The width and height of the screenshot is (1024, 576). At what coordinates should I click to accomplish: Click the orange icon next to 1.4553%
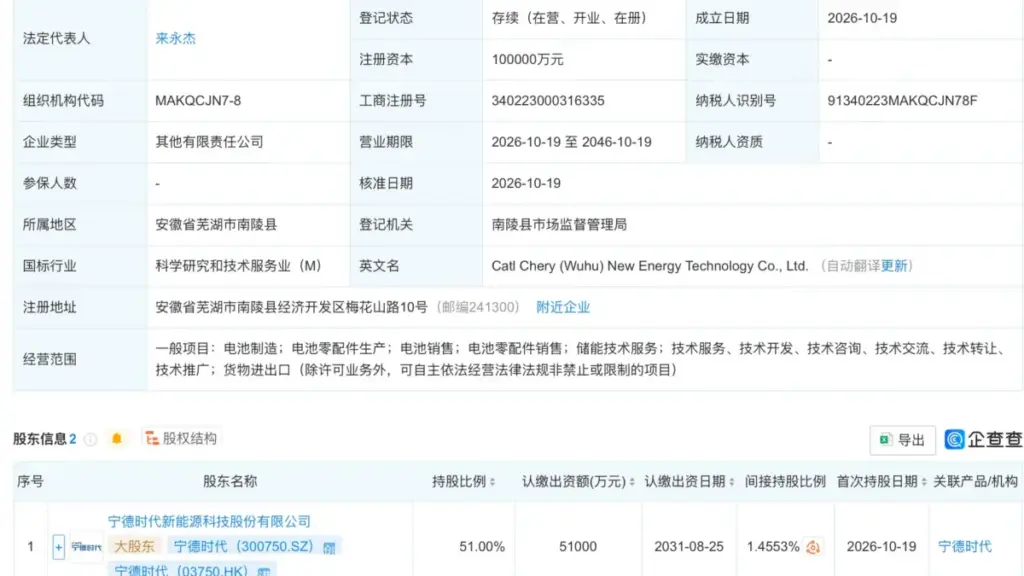tap(813, 547)
